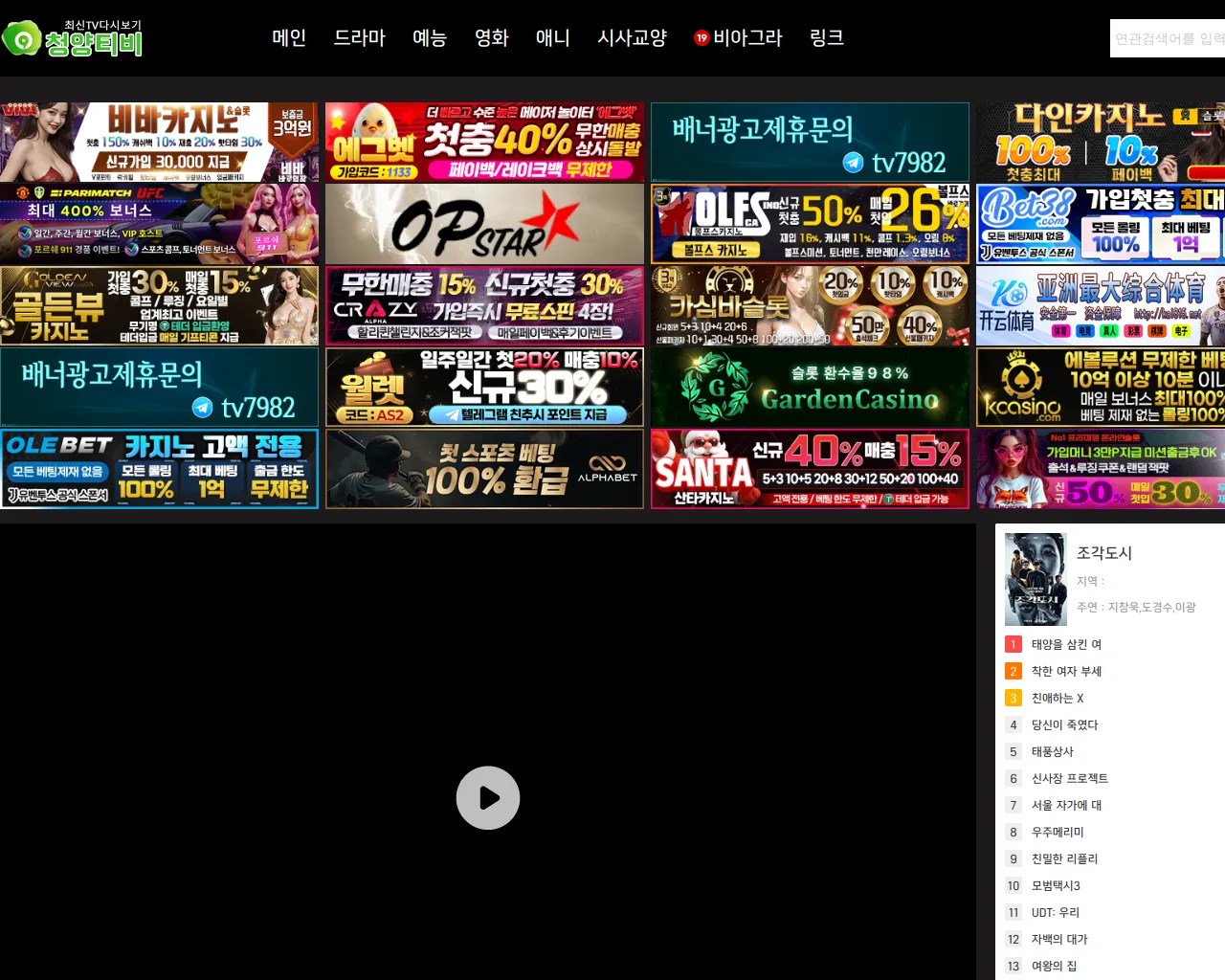Click the 开云体育 banner
The width and height of the screenshot is (1225, 980).
pos(1101,305)
